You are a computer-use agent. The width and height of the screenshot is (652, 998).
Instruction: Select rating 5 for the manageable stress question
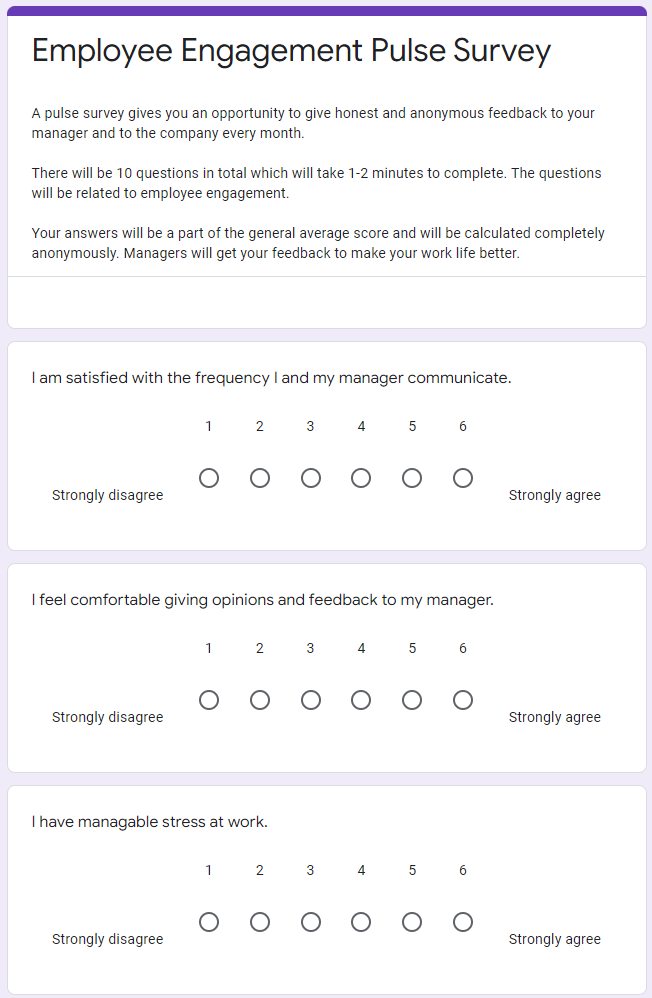[x=412, y=922]
